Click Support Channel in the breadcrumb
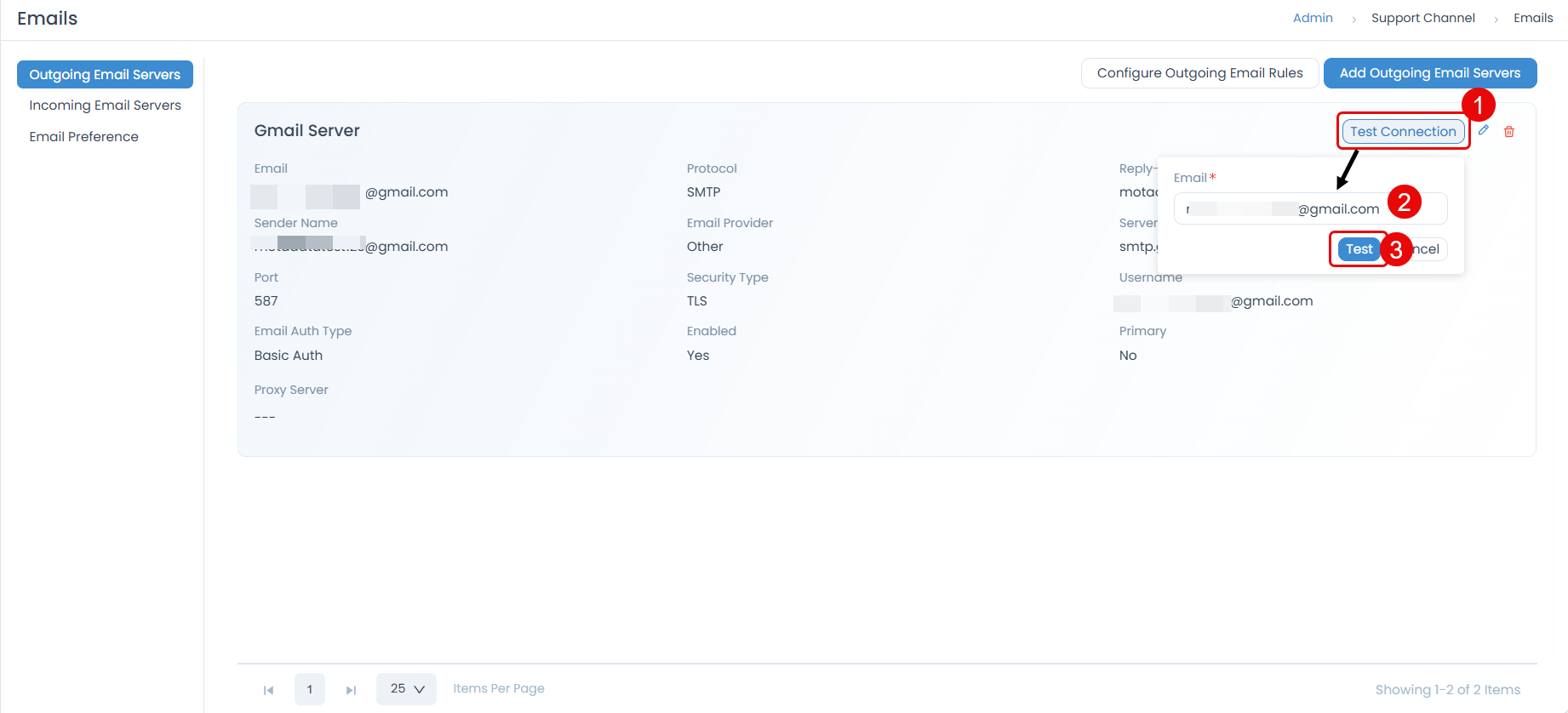 [1422, 18]
